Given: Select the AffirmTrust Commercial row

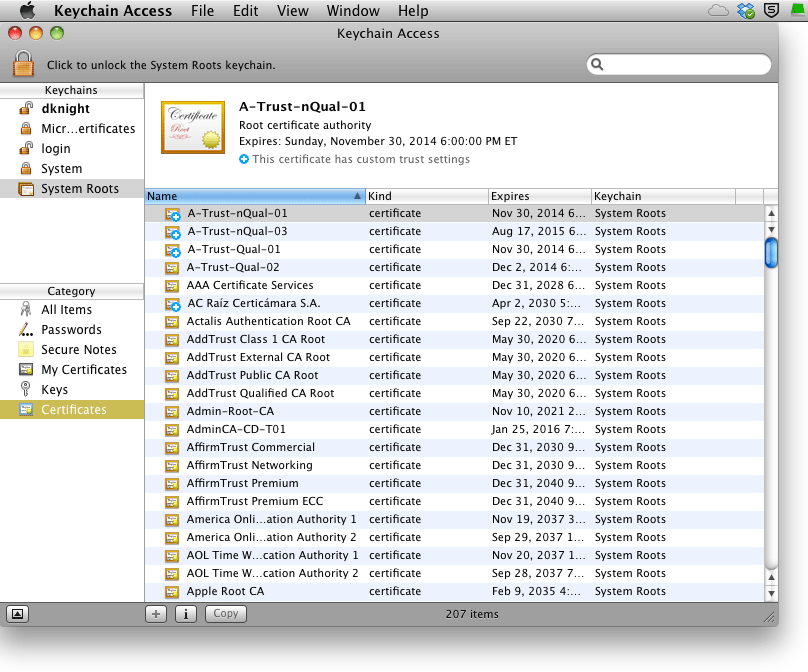Looking at the screenshot, I should click(x=454, y=448).
